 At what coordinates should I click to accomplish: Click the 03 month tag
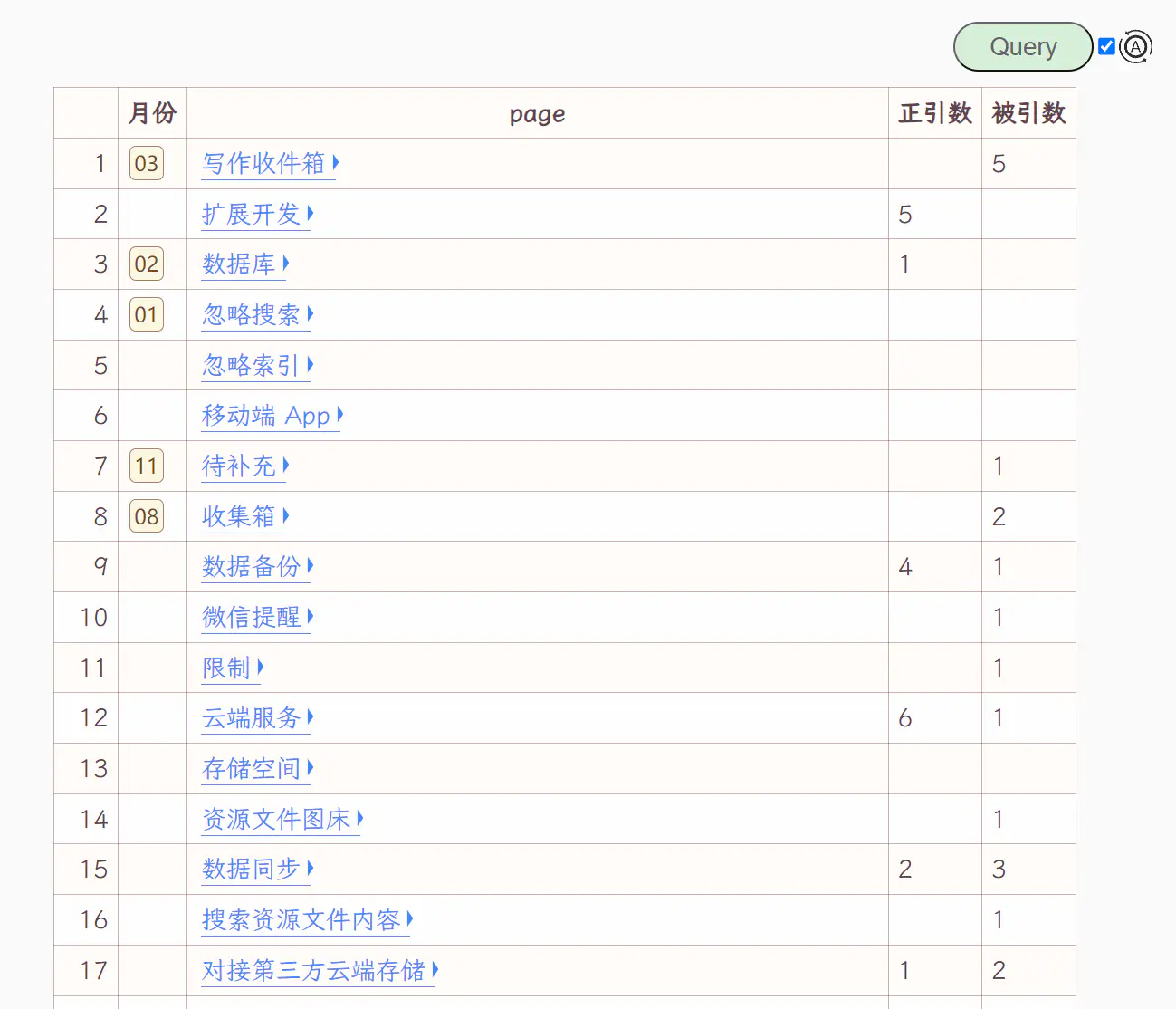(147, 164)
